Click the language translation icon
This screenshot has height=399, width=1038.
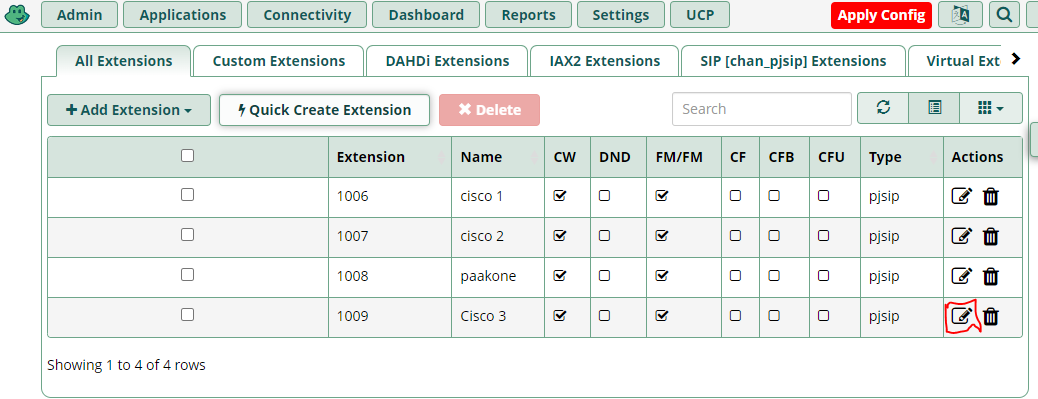(961, 15)
